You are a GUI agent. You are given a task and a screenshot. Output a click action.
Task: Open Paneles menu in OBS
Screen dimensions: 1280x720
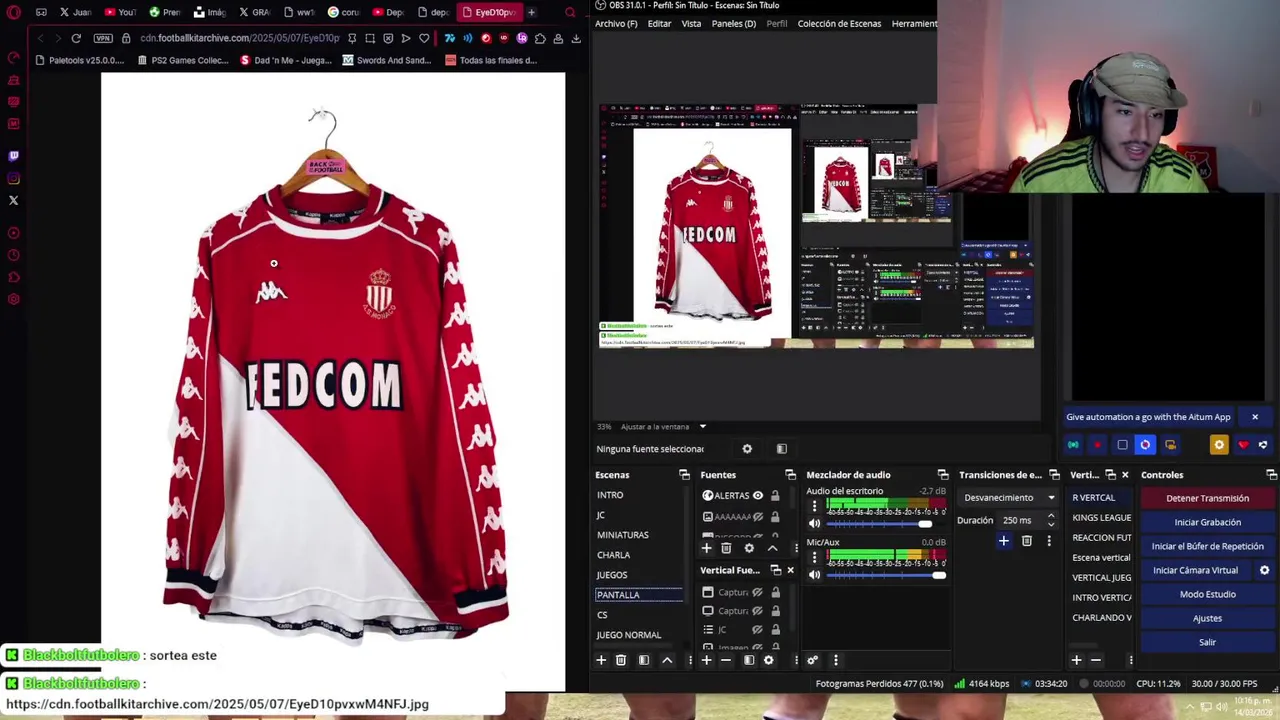[733, 24]
